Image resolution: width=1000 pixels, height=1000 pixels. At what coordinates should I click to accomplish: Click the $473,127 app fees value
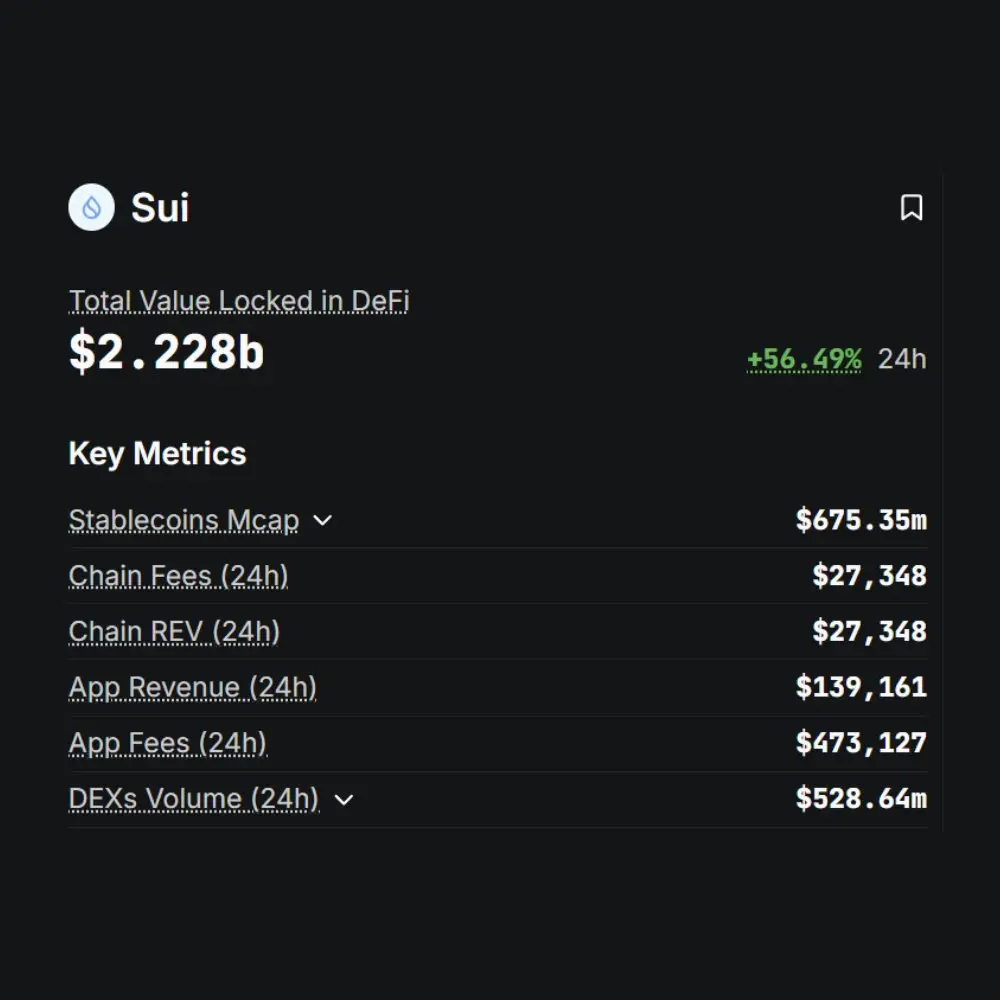tap(861, 743)
